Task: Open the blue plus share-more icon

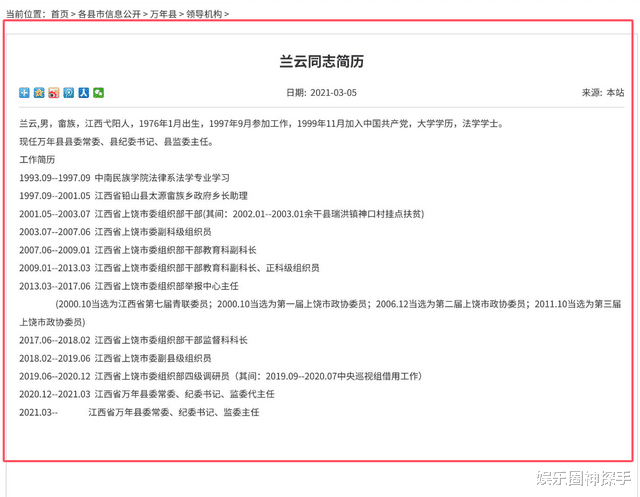Action: point(24,93)
